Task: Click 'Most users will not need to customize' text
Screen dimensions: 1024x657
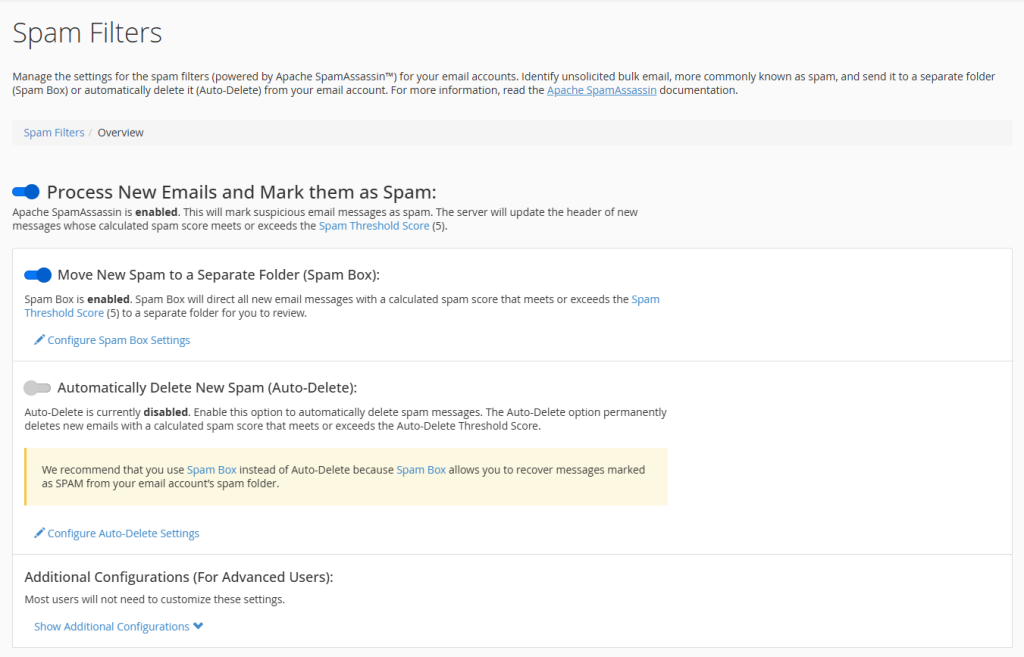Action: pyautogui.click(x=155, y=600)
